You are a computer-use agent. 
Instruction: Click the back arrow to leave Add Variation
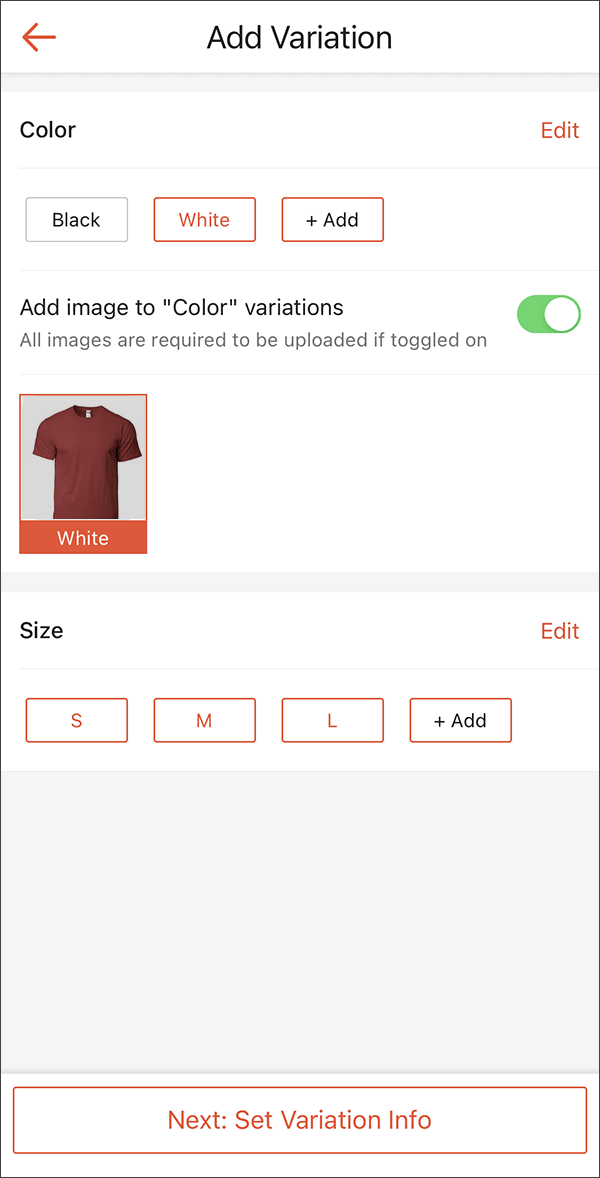(x=37, y=37)
